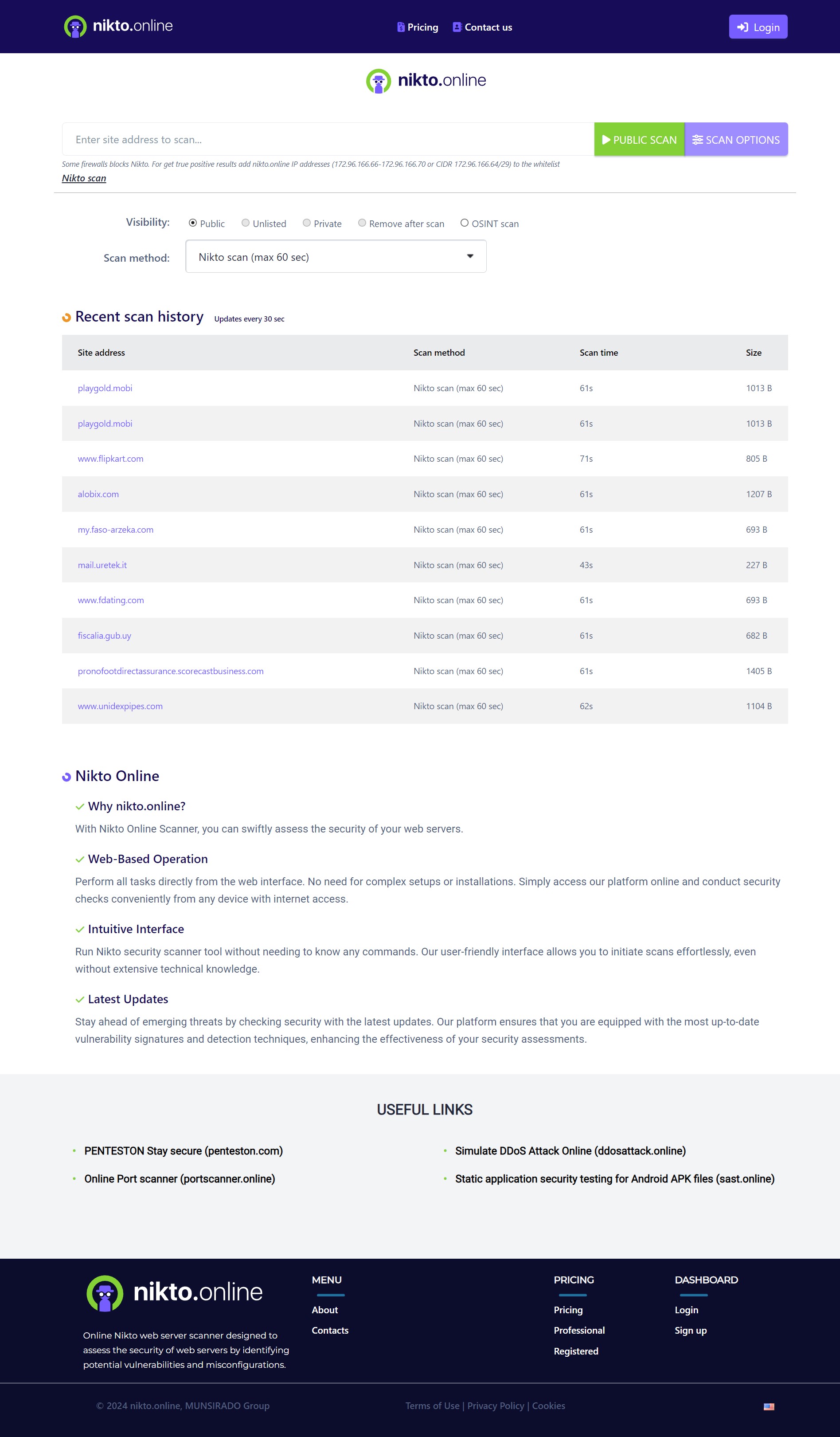Enable the OSINT scan radio option
Screen dimensions: 840x1437
coord(465,223)
